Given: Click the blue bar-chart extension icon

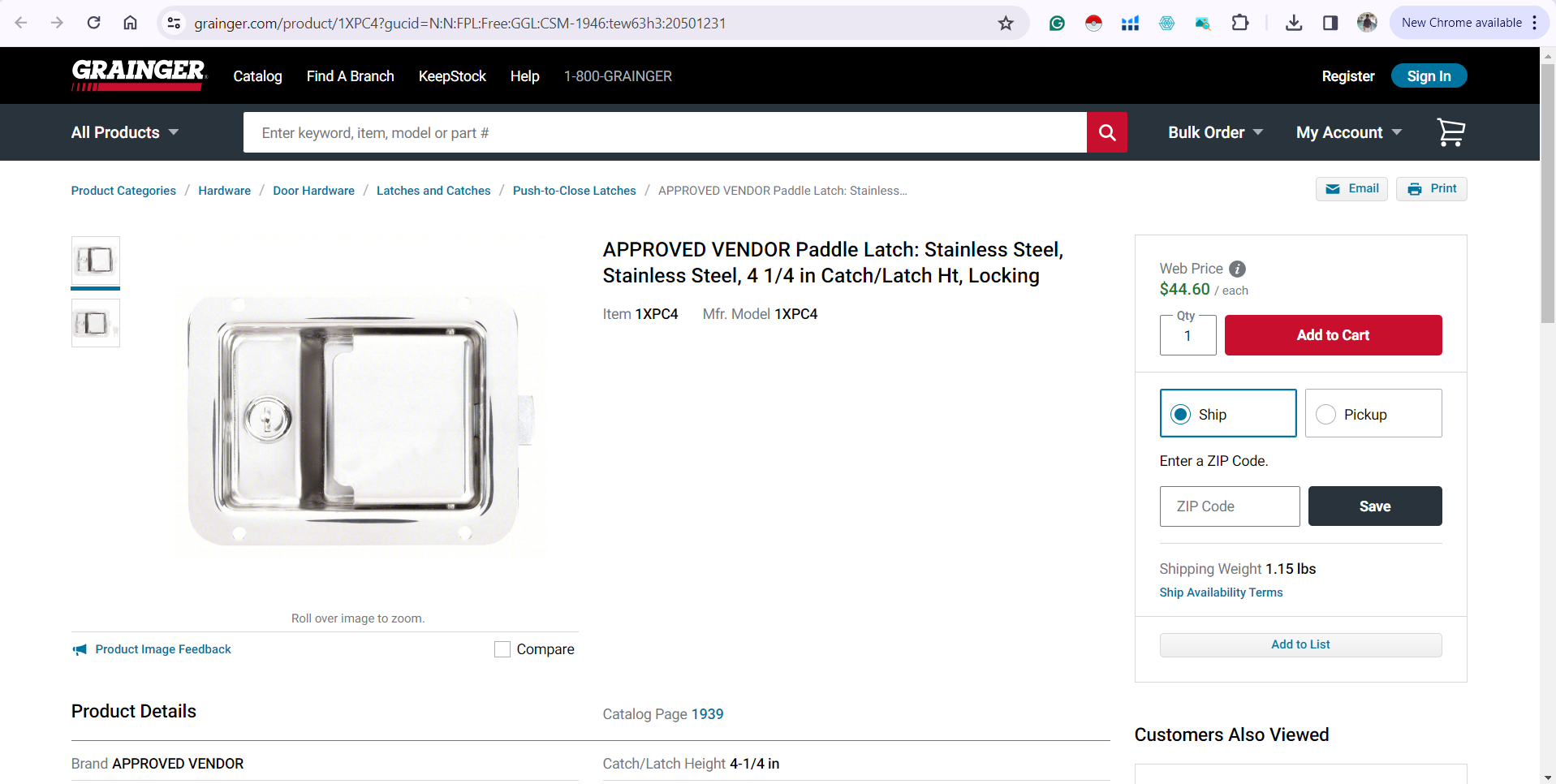Looking at the screenshot, I should [x=1130, y=23].
